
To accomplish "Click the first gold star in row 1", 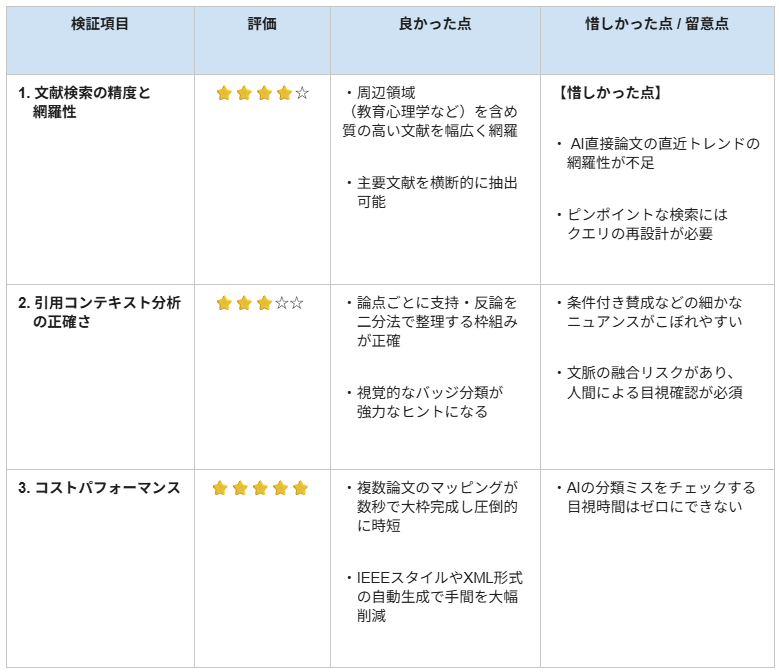I will coord(224,93).
